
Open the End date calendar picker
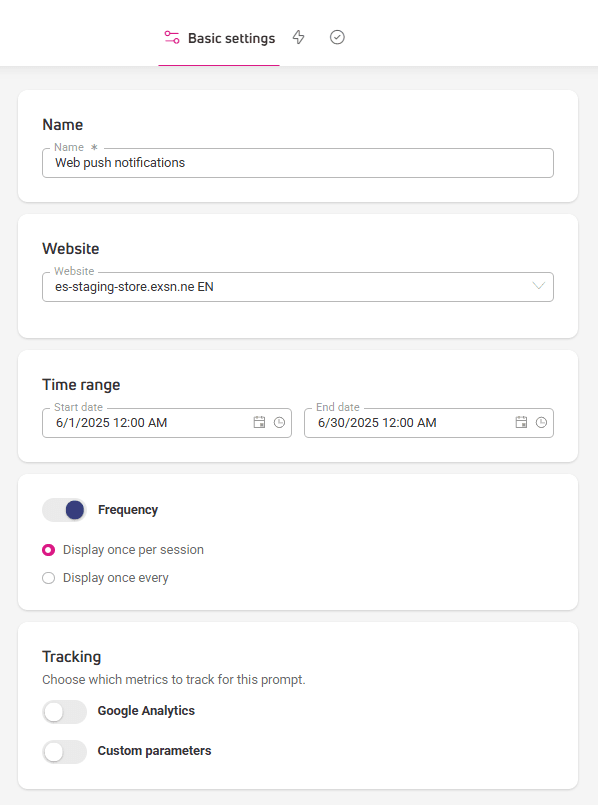coord(521,423)
